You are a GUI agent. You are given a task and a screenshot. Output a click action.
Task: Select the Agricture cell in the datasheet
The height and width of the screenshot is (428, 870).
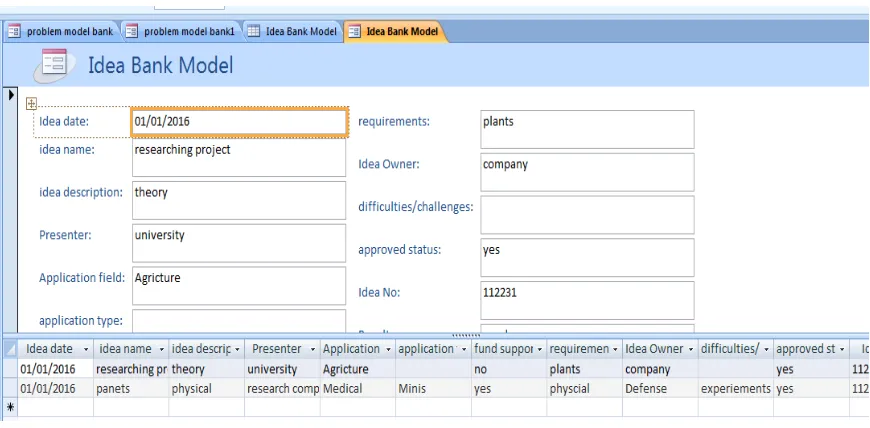pyautogui.click(x=357, y=369)
